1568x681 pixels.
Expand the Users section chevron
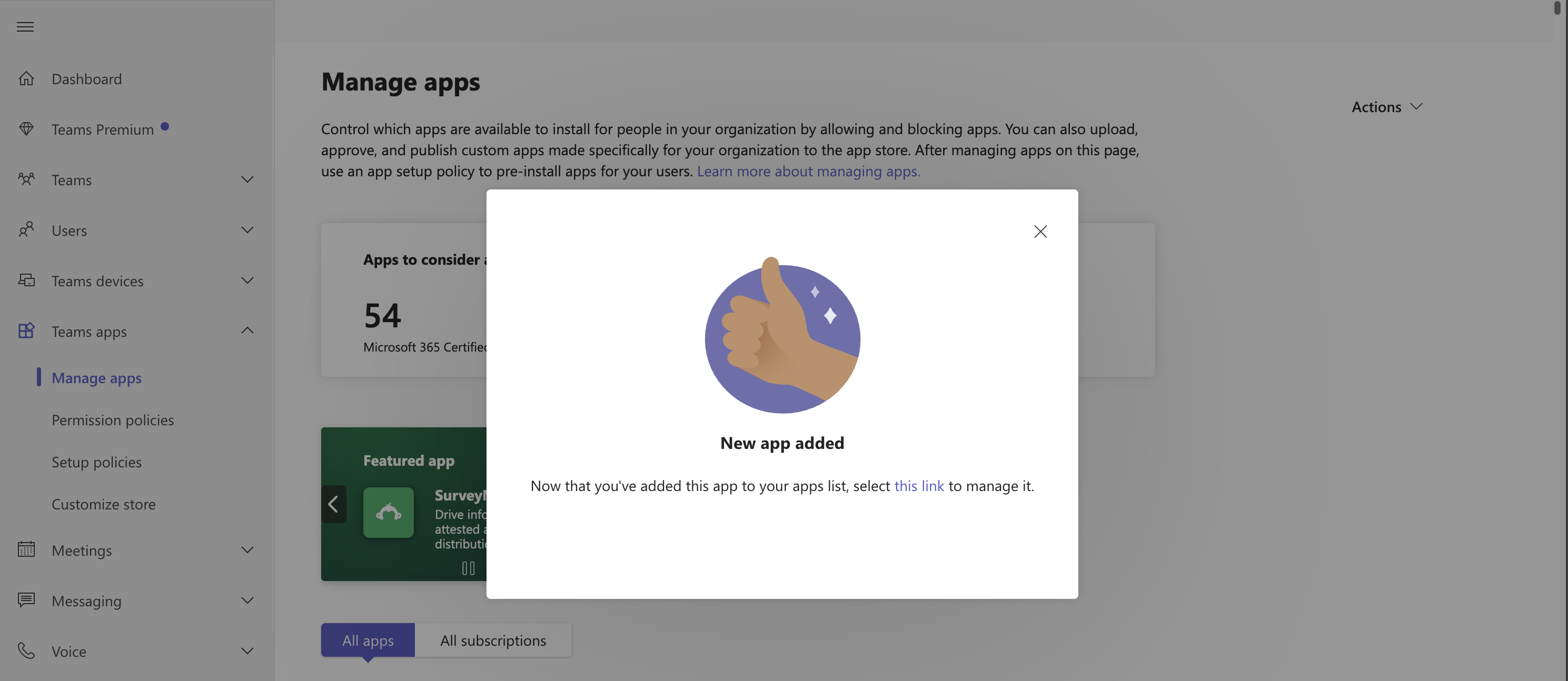247,230
